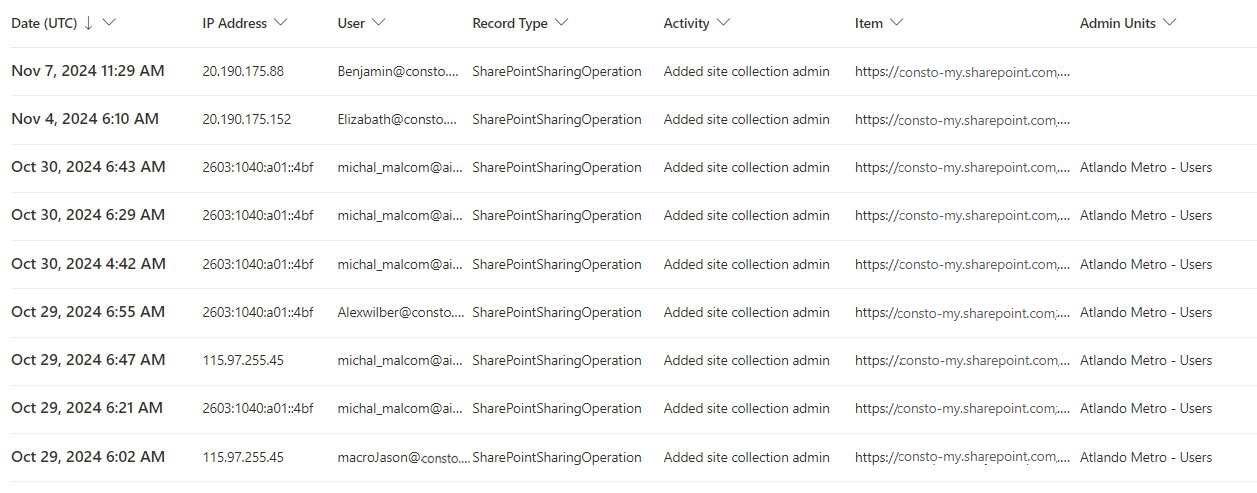Expand the Activity column dropdown chevron
This screenshot has width=1257, height=493.
coord(723,23)
